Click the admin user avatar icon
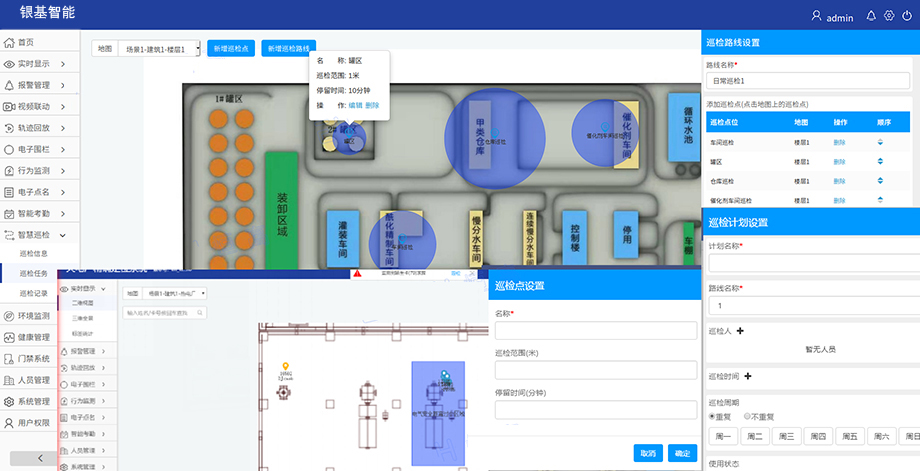Viewport: 920px width, 471px height. pyautogui.click(x=816, y=16)
